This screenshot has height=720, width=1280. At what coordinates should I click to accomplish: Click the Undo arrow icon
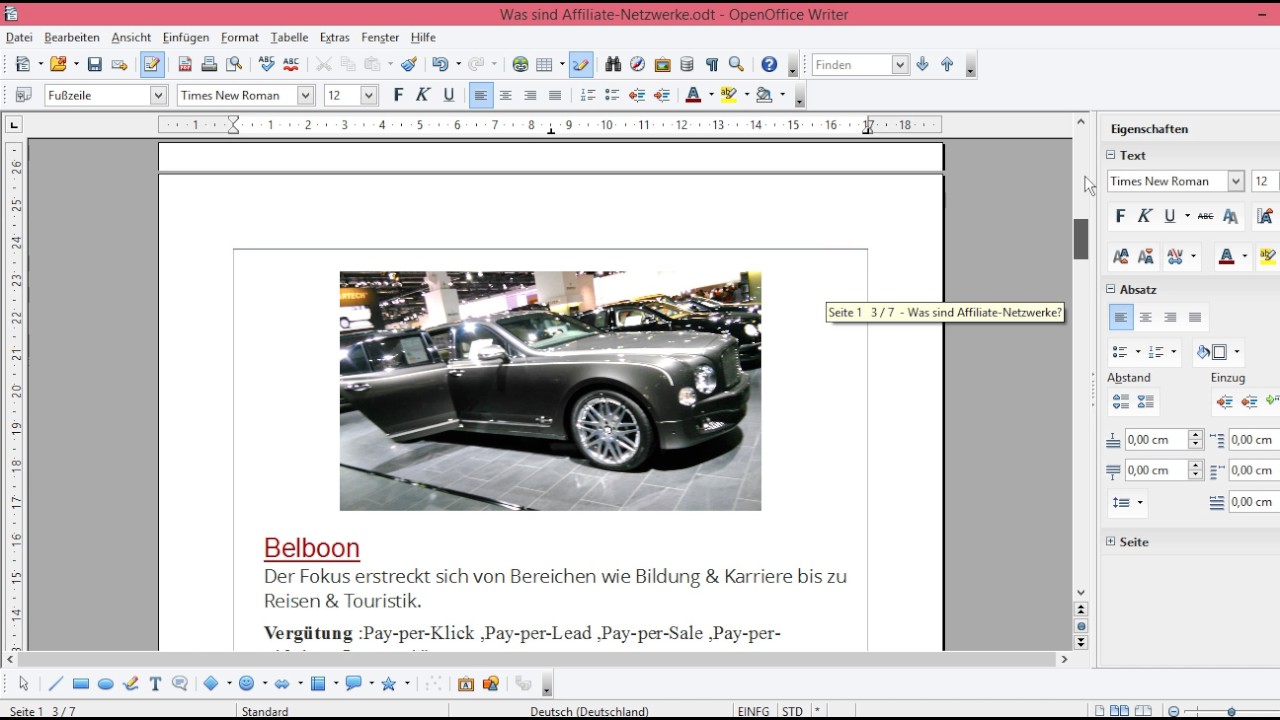(x=440, y=64)
